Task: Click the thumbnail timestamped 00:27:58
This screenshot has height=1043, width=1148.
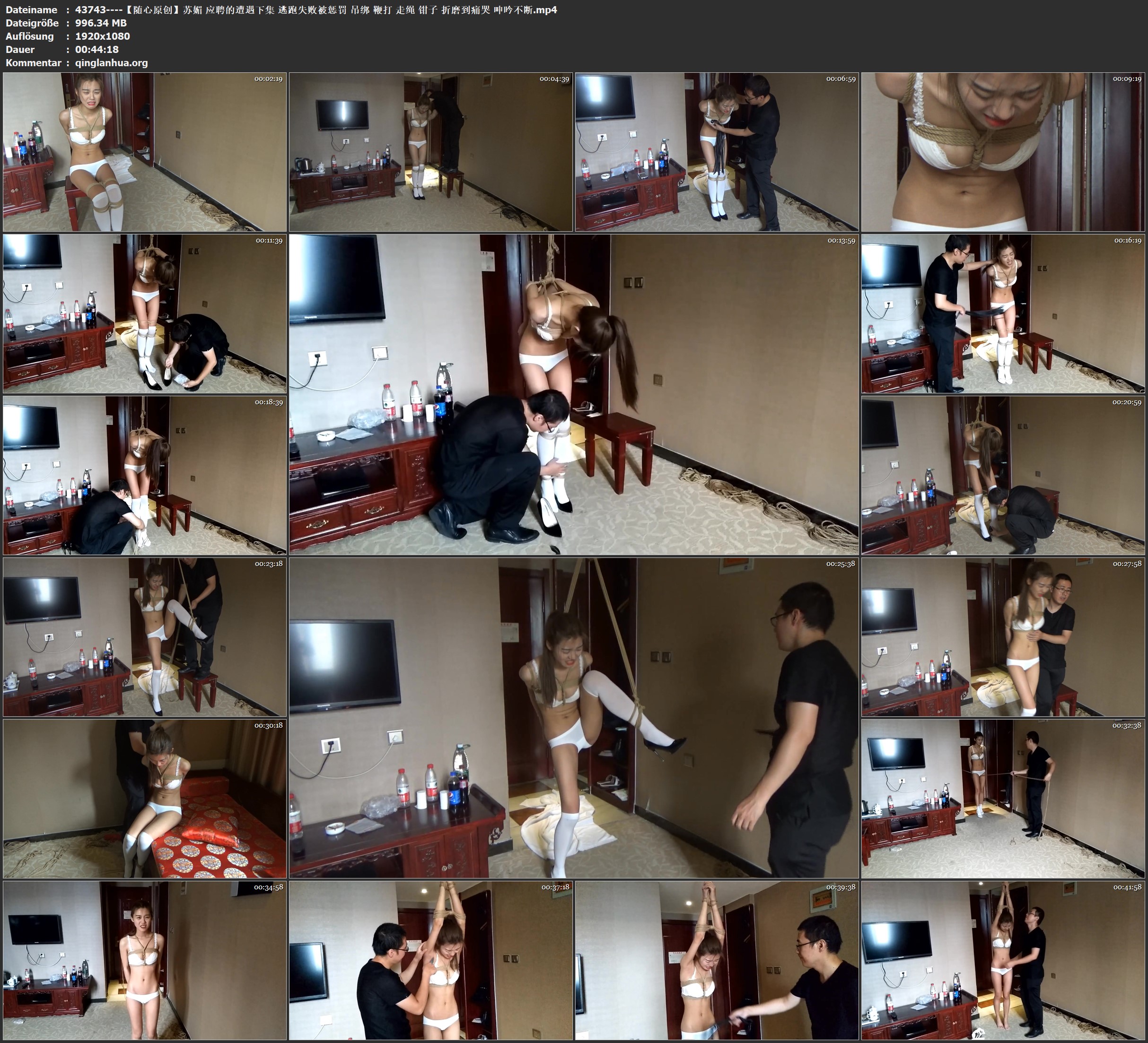Action: [x=1003, y=637]
